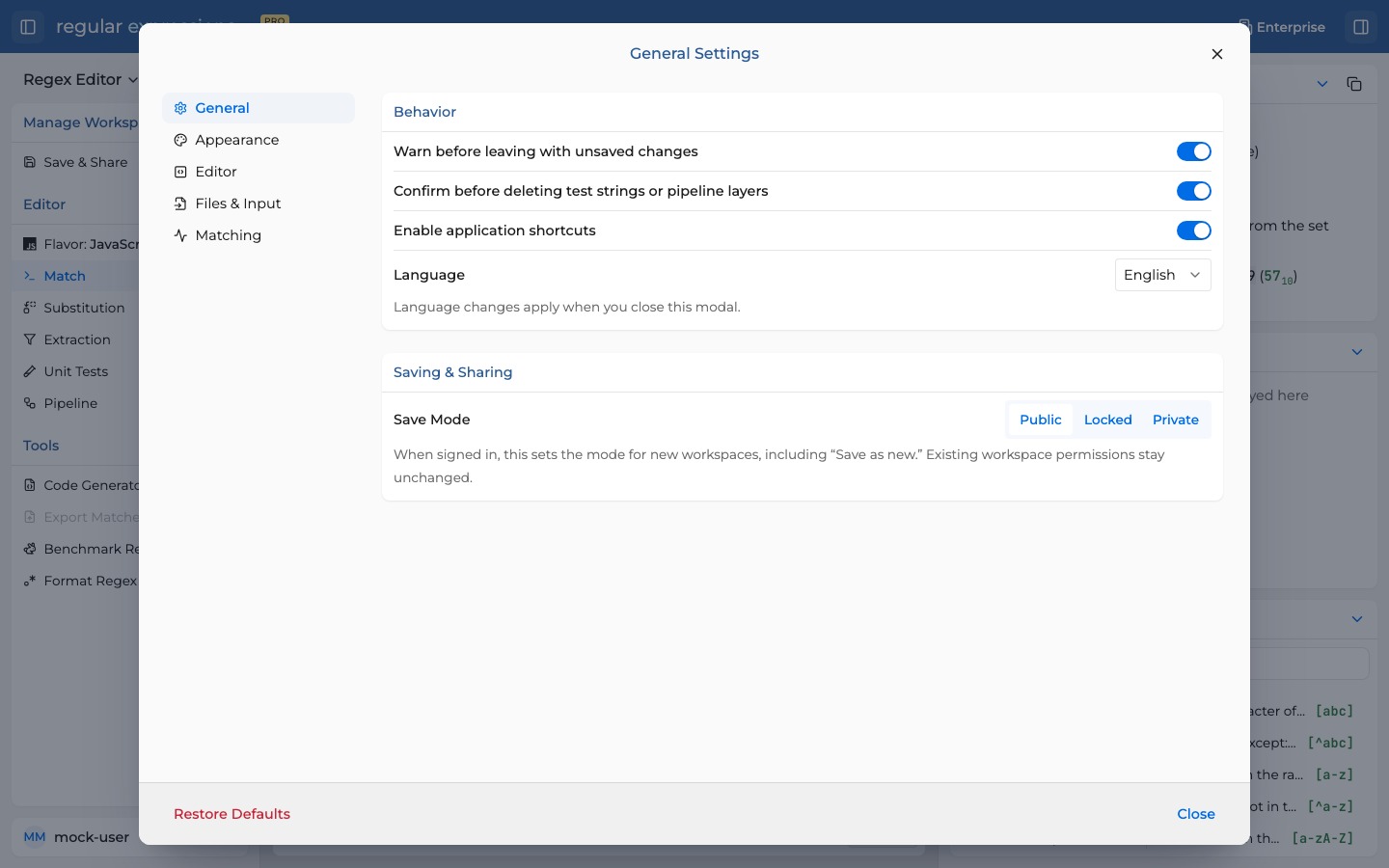Click the Unit Tests pencil icon
The width and height of the screenshot is (1389, 868).
coord(30,371)
